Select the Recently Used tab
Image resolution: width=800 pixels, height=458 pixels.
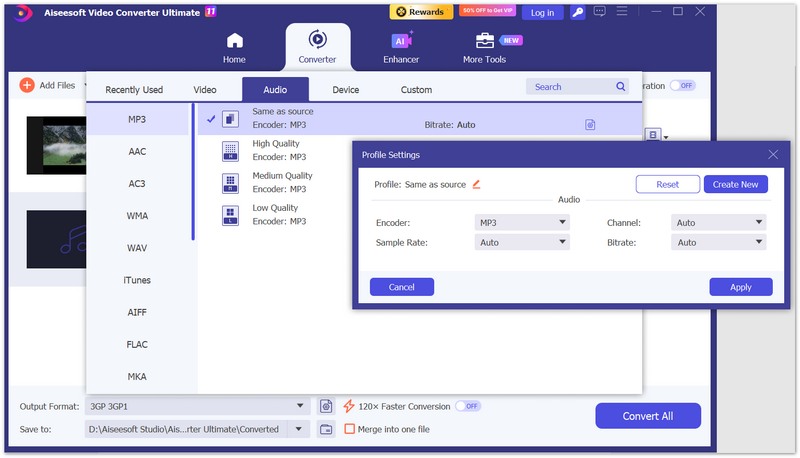134,90
